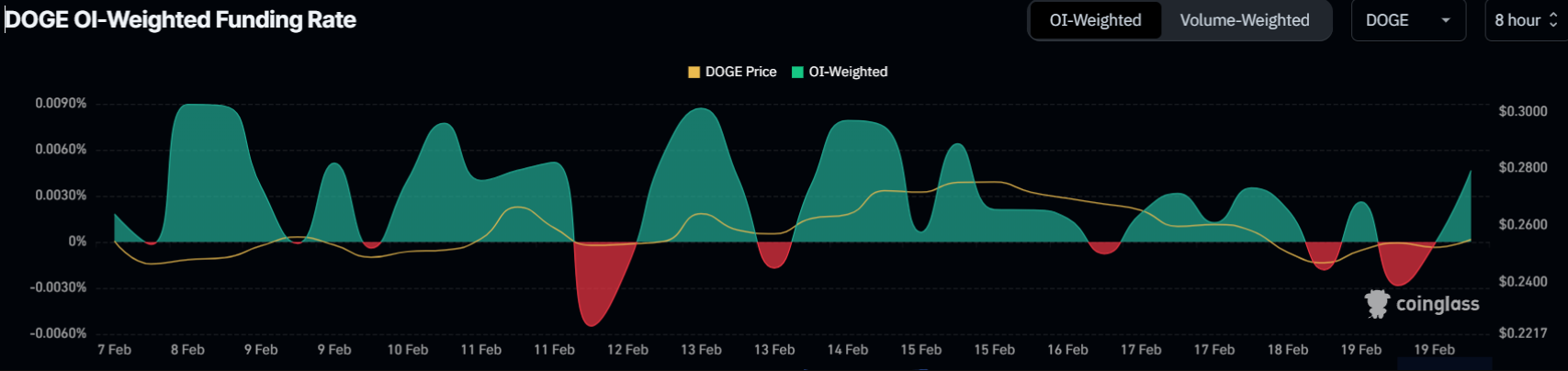Click the $0.3000 price axis label
This screenshot has width=1568, height=371.
tap(1523, 111)
